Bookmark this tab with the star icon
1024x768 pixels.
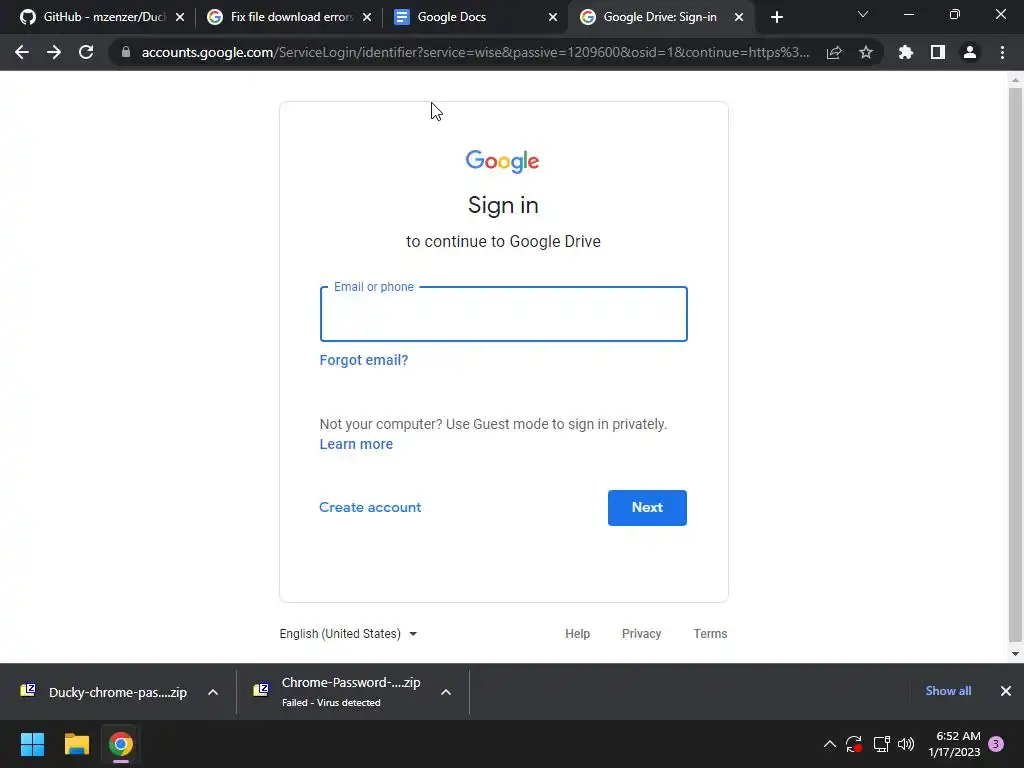click(x=866, y=52)
